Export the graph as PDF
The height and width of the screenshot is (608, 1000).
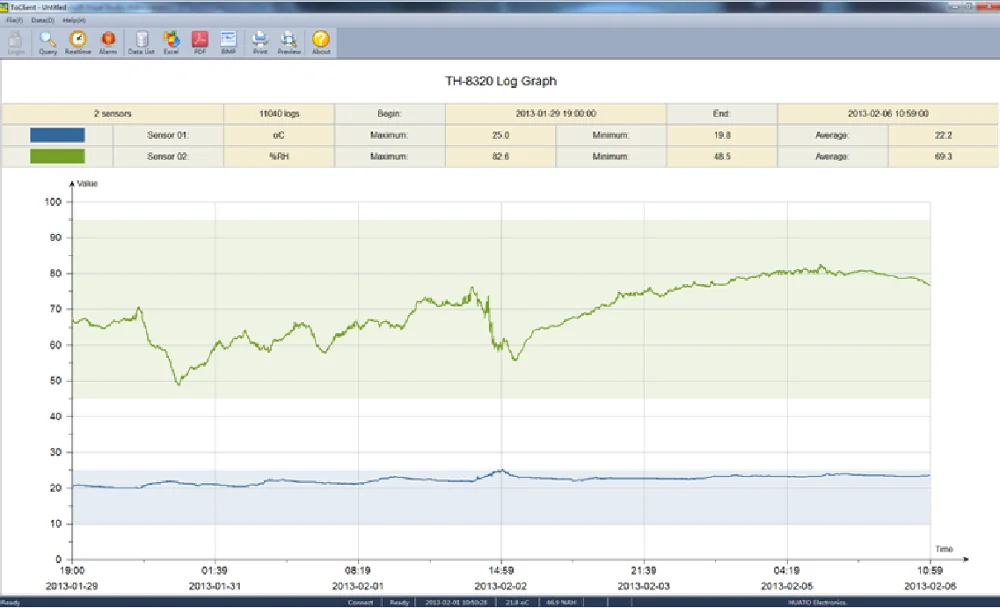[199, 41]
